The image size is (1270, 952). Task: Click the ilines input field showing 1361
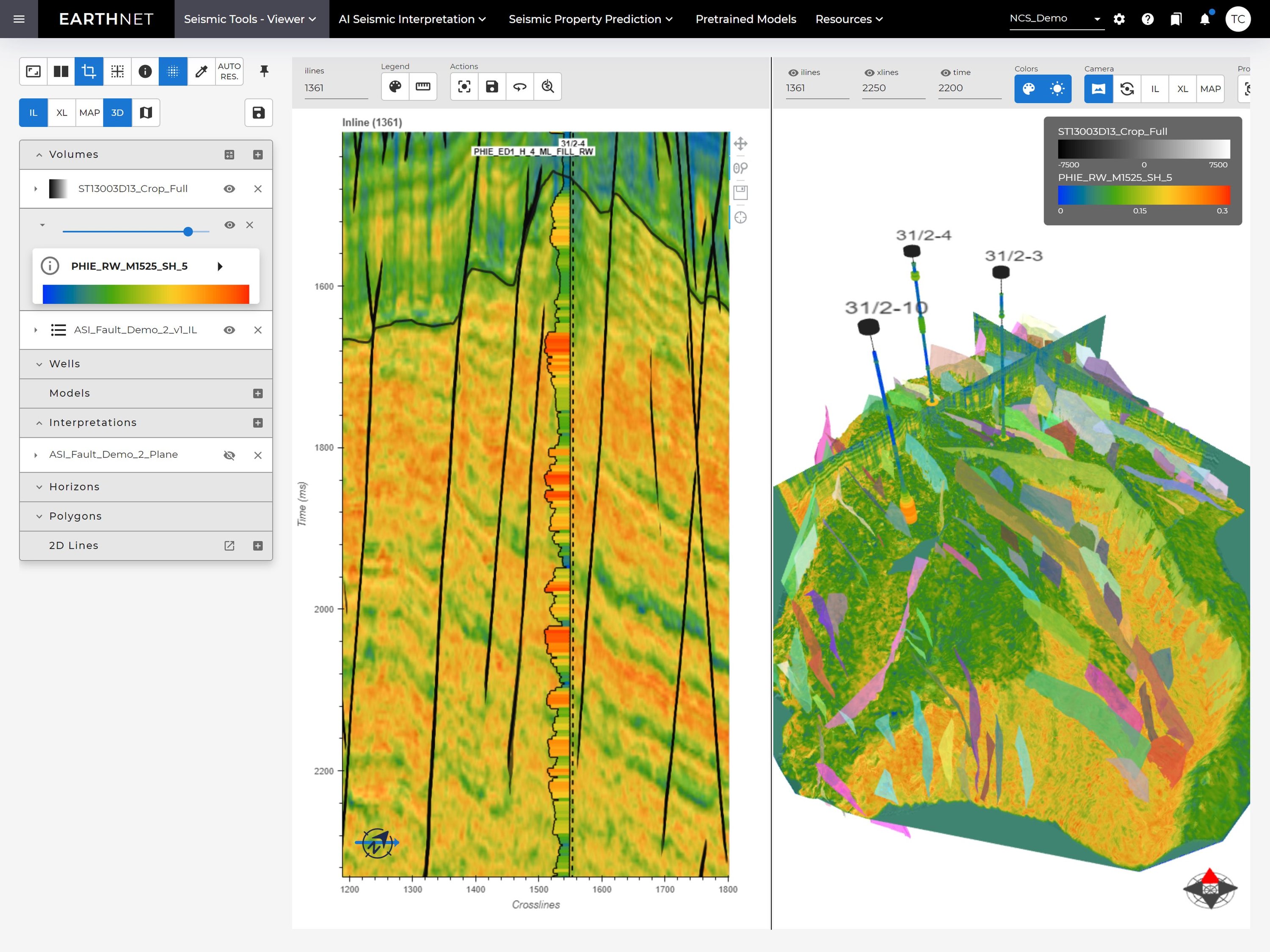click(x=336, y=88)
